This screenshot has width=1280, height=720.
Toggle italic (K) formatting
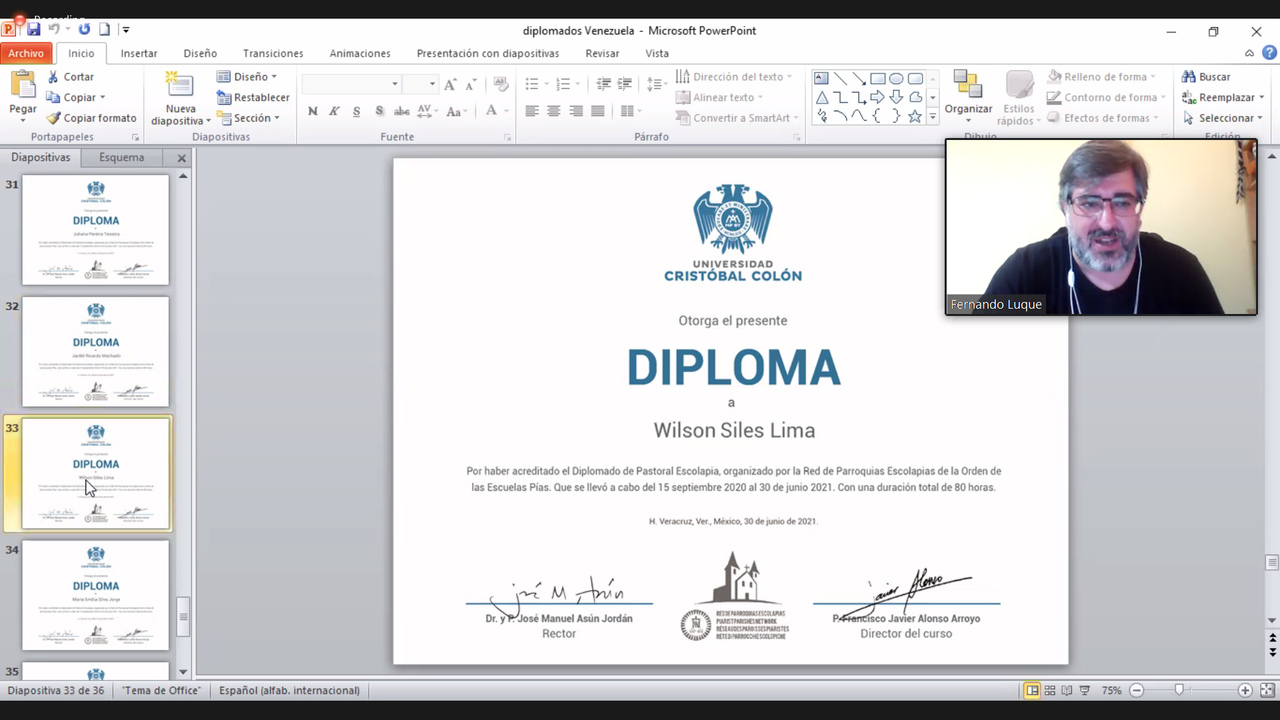click(x=335, y=111)
